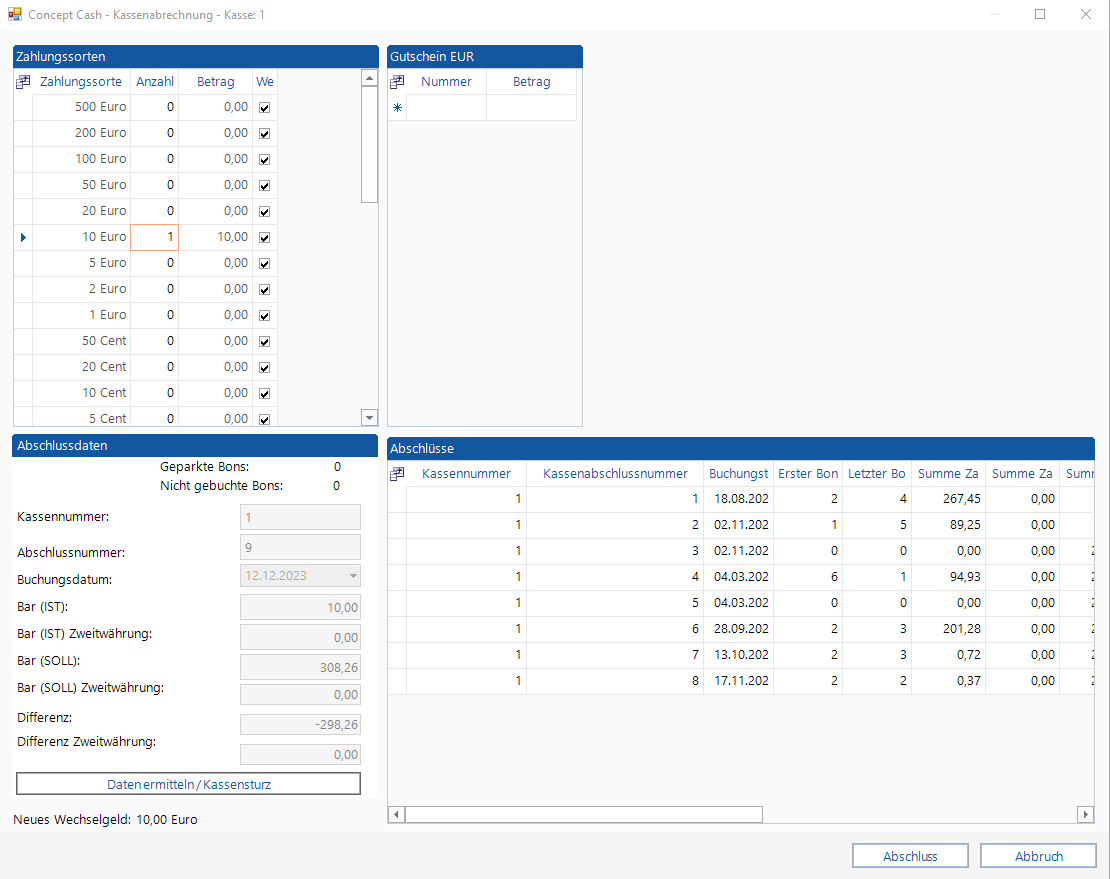This screenshot has width=1110, height=879.
Task: Click the Anzahl cell for 20 Euro
Action: (155, 211)
